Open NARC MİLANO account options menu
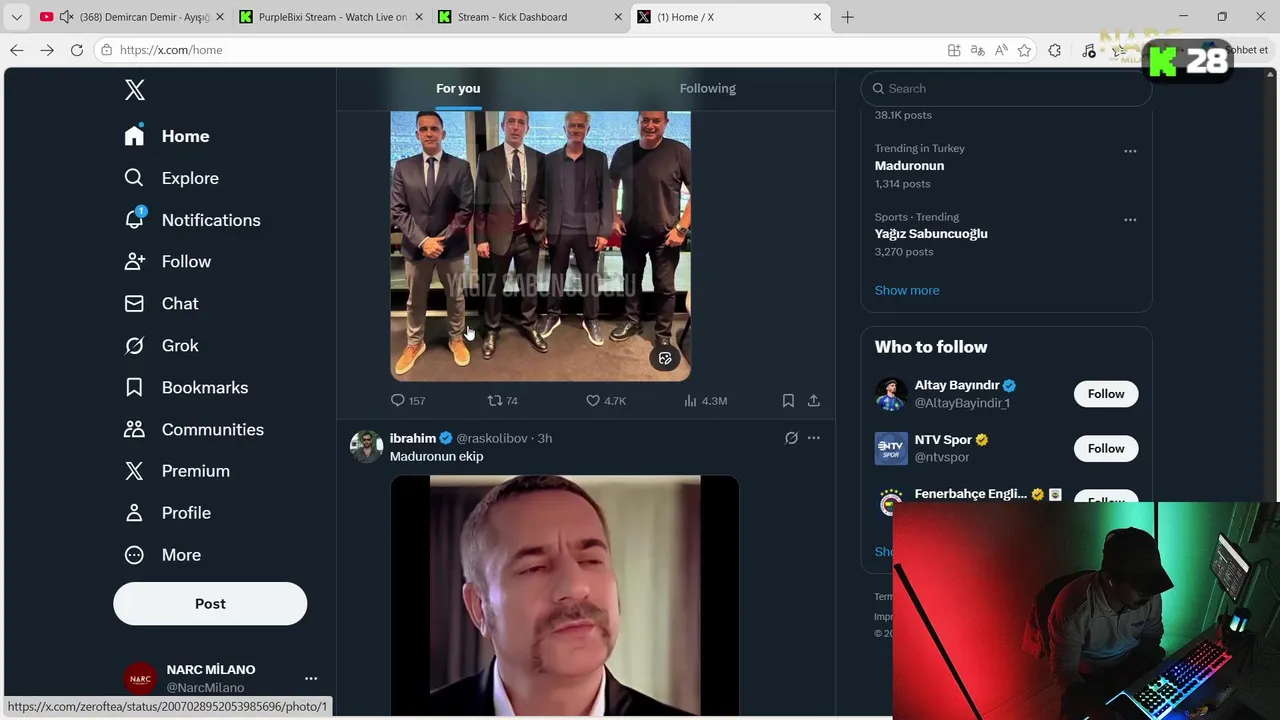This screenshot has height=720, width=1280. point(311,678)
